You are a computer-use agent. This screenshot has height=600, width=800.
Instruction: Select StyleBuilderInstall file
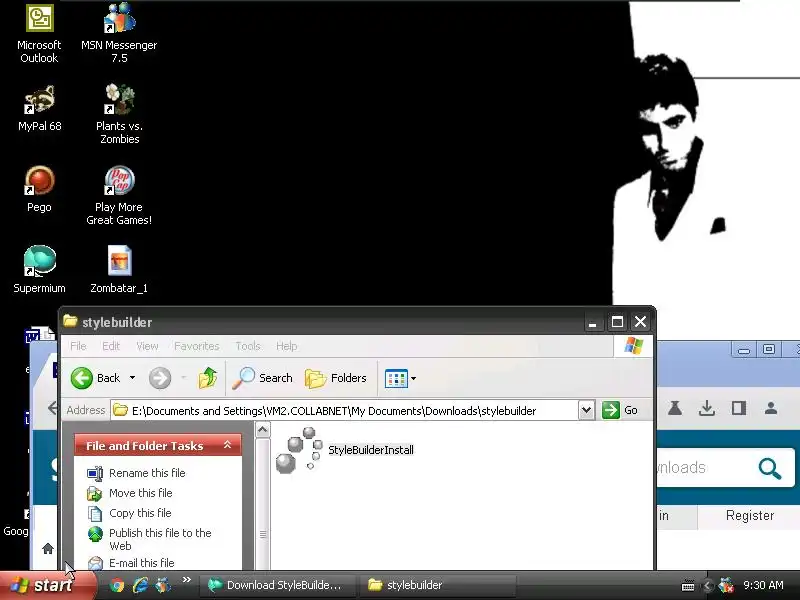click(345, 450)
